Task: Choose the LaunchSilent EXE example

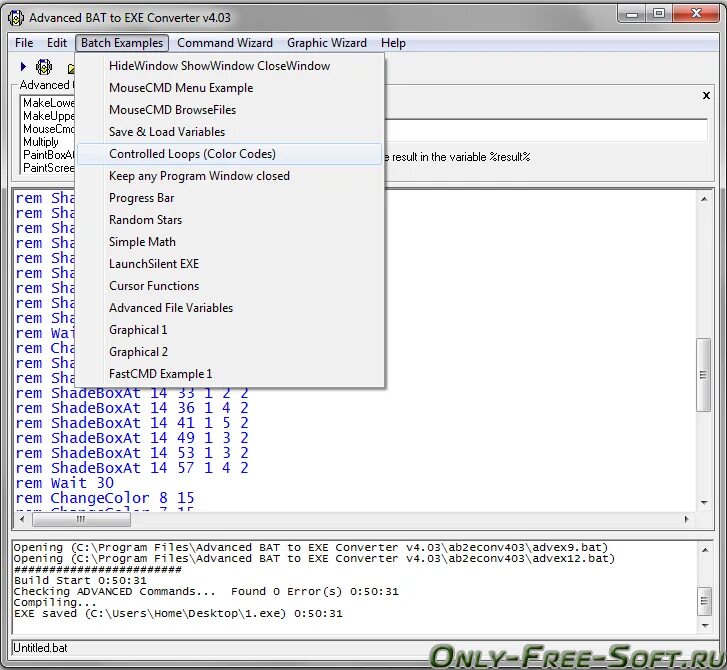Action: tap(230, 264)
